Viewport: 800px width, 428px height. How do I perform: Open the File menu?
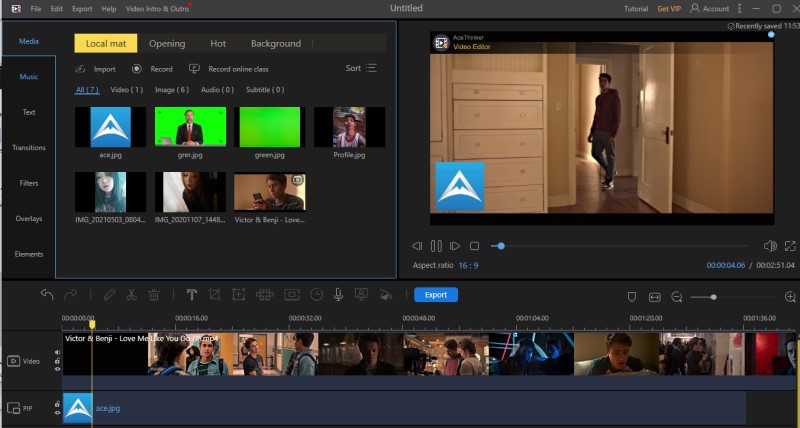pos(36,9)
